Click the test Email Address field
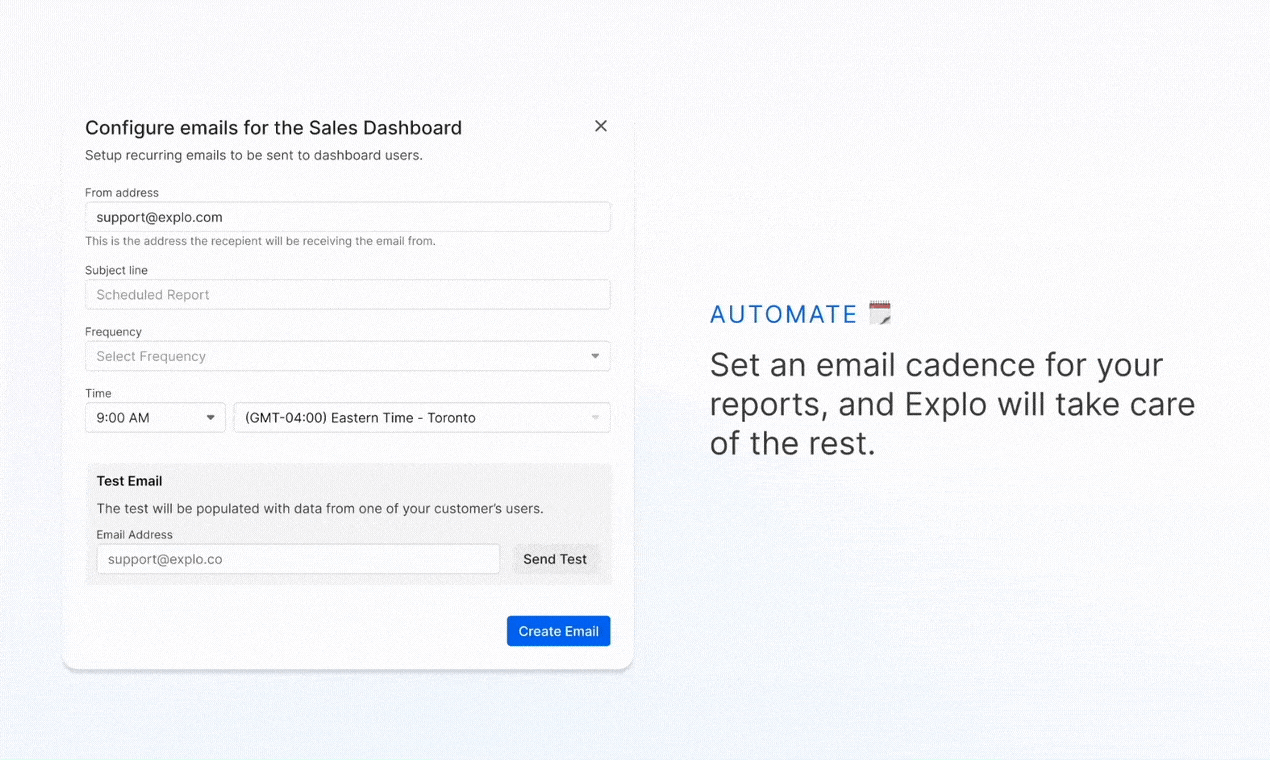Image resolution: width=1270 pixels, height=760 pixels. pyautogui.click(x=298, y=559)
